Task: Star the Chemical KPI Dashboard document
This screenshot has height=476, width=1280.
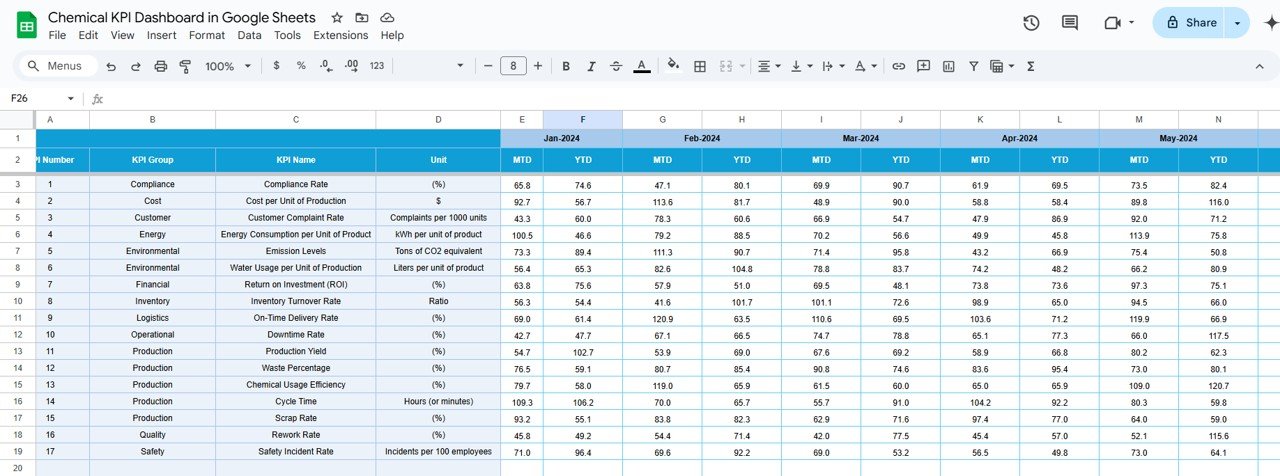Action: 337,18
